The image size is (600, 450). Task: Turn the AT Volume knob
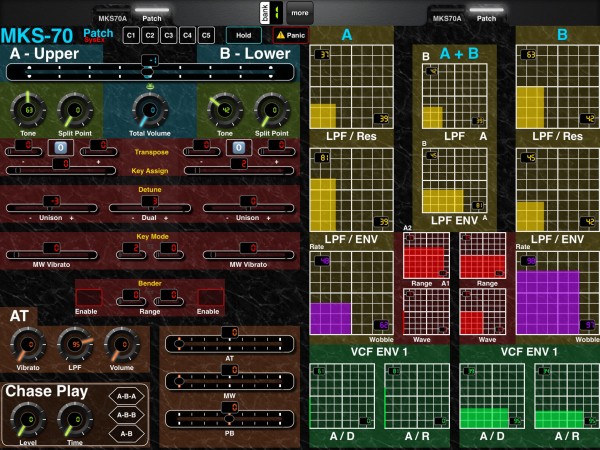click(122, 345)
